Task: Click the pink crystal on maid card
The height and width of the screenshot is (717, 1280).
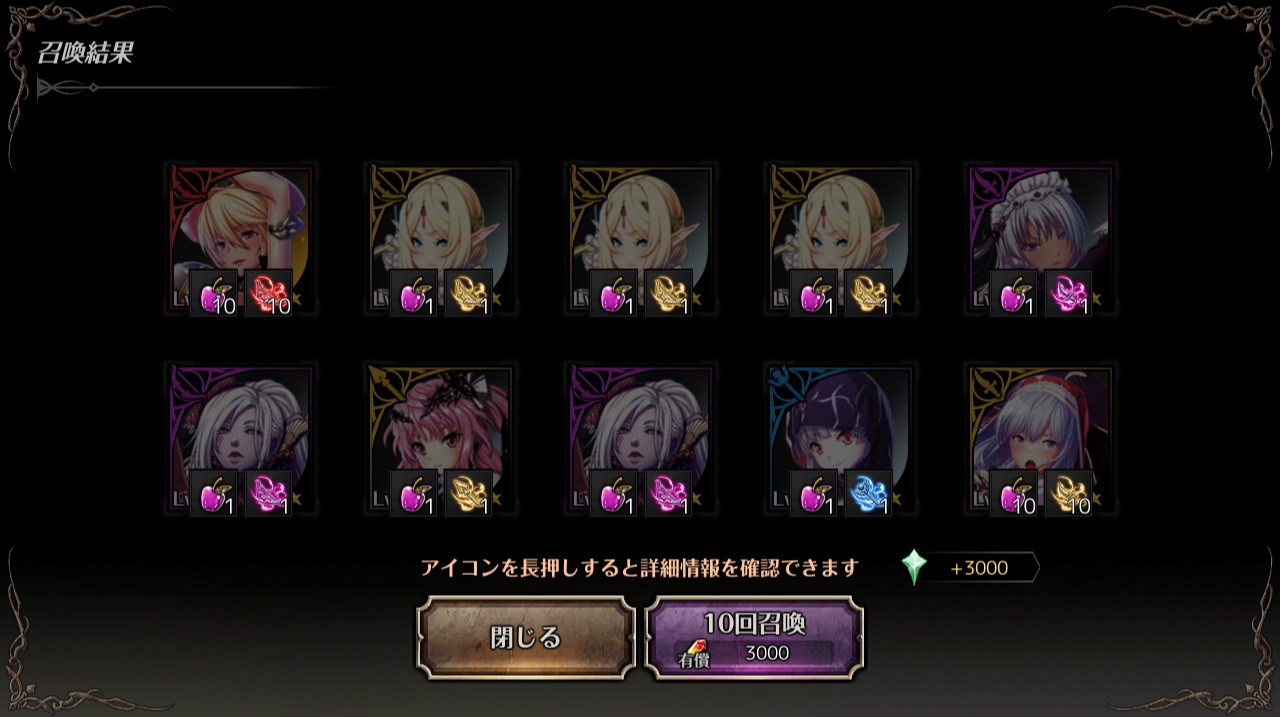Action: [x=1069, y=293]
